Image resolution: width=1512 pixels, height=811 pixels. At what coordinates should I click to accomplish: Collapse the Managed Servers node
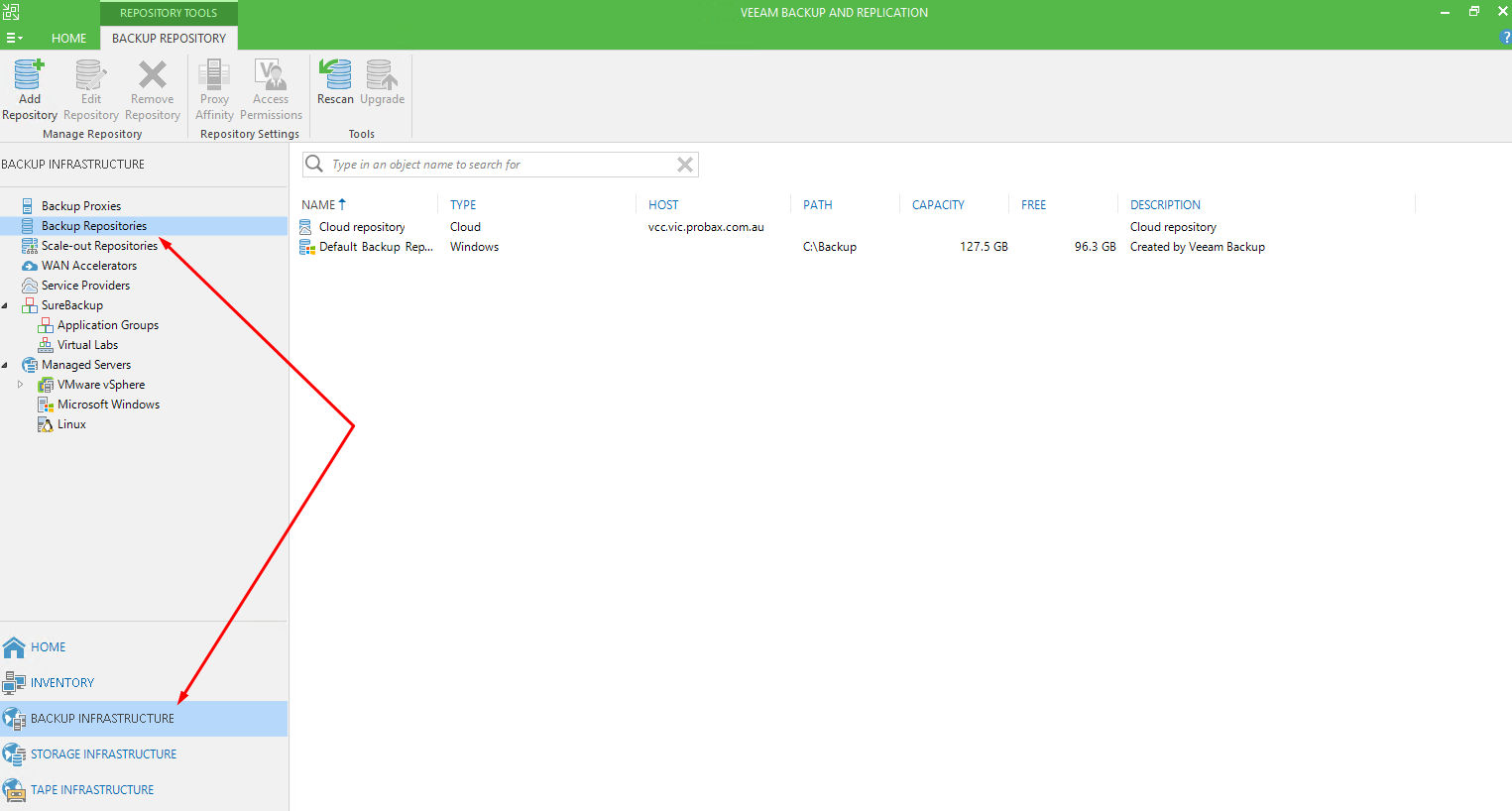[5, 365]
